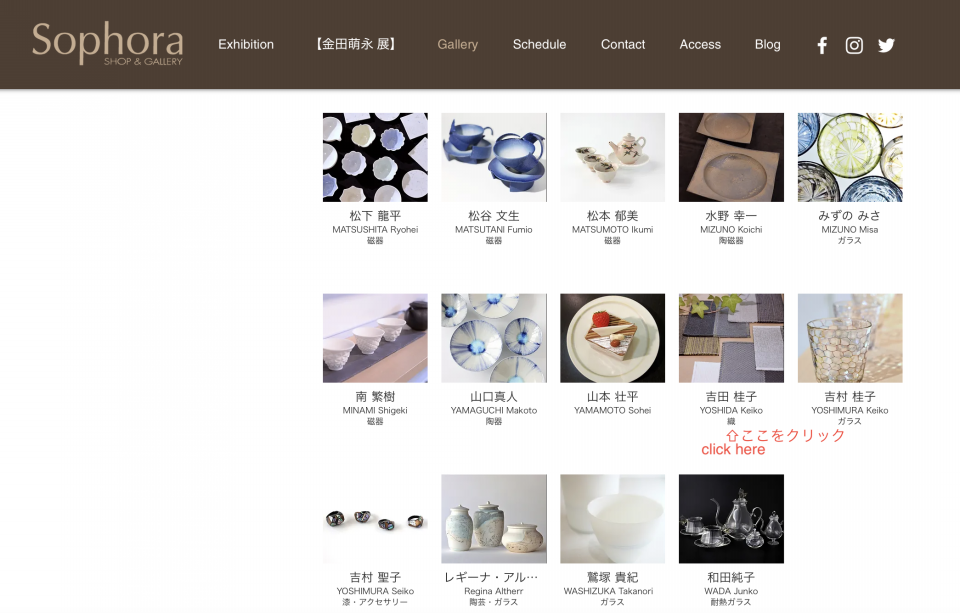The image size is (960, 613).
Task: Click the Gallery menu item
Action: coord(457,45)
